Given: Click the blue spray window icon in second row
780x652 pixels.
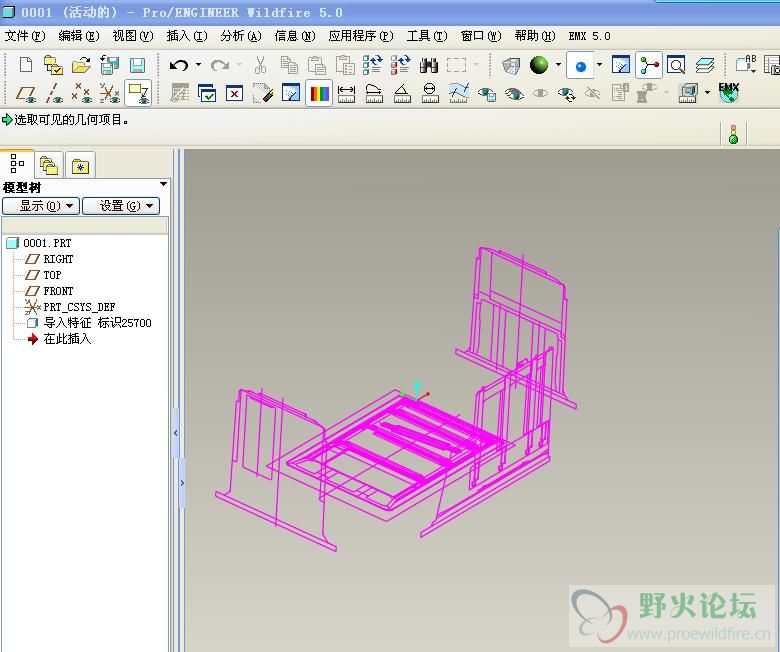Looking at the screenshot, I should click(291, 93).
